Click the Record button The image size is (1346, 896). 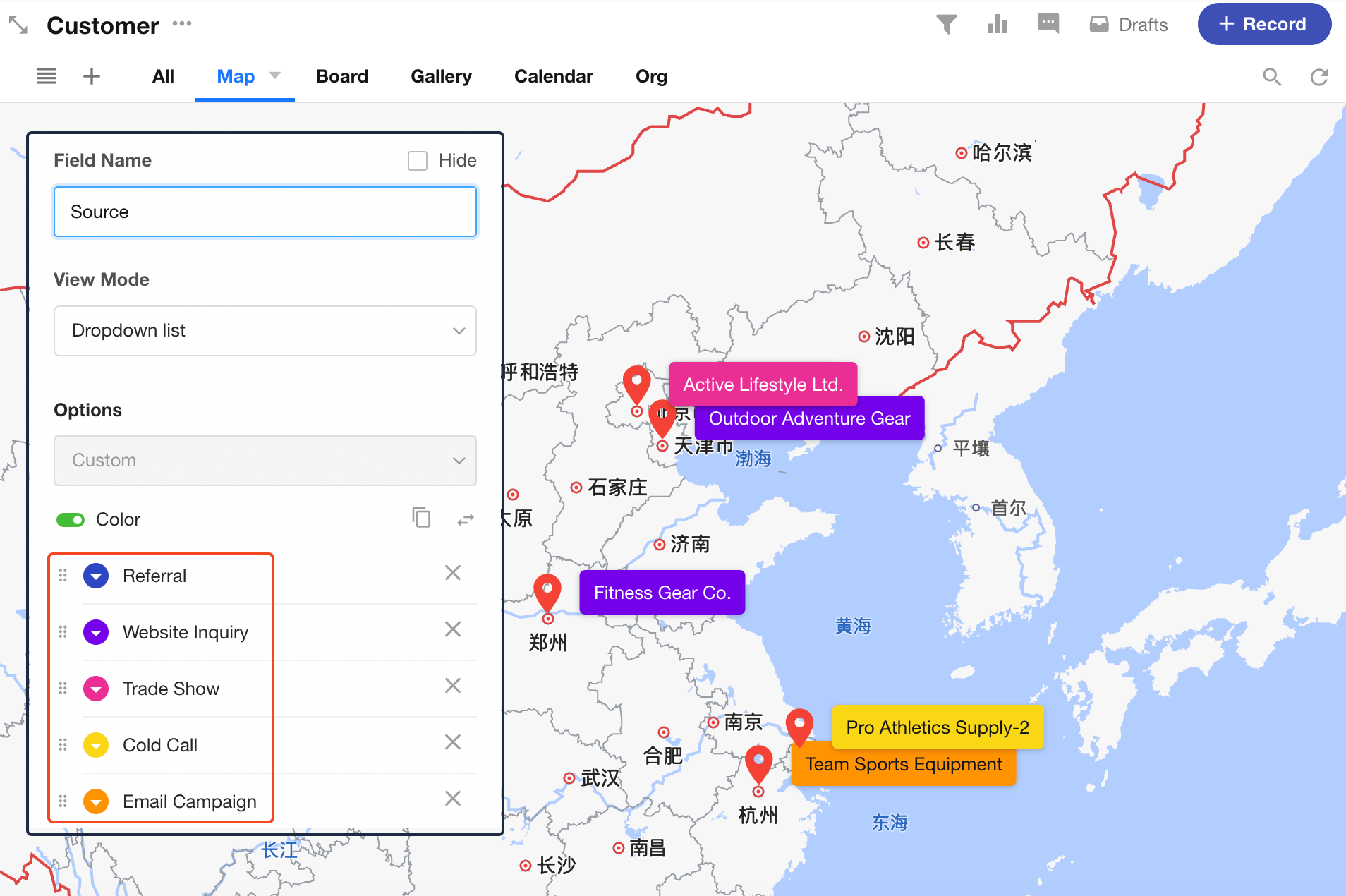click(x=1263, y=25)
